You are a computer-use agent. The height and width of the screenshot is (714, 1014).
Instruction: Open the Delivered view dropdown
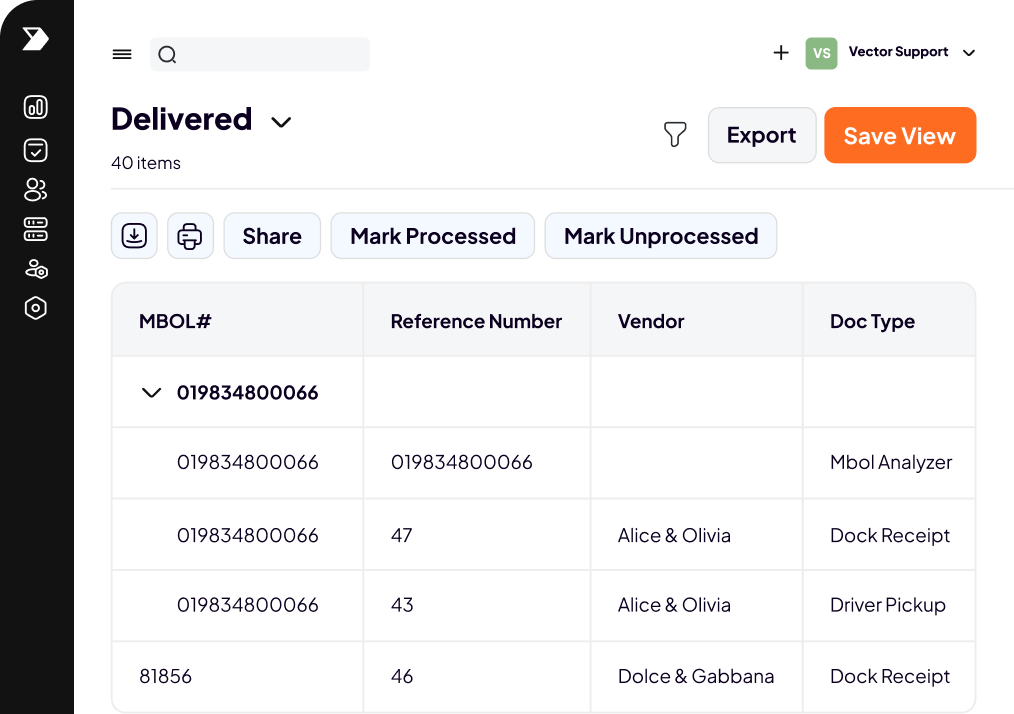(282, 122)
